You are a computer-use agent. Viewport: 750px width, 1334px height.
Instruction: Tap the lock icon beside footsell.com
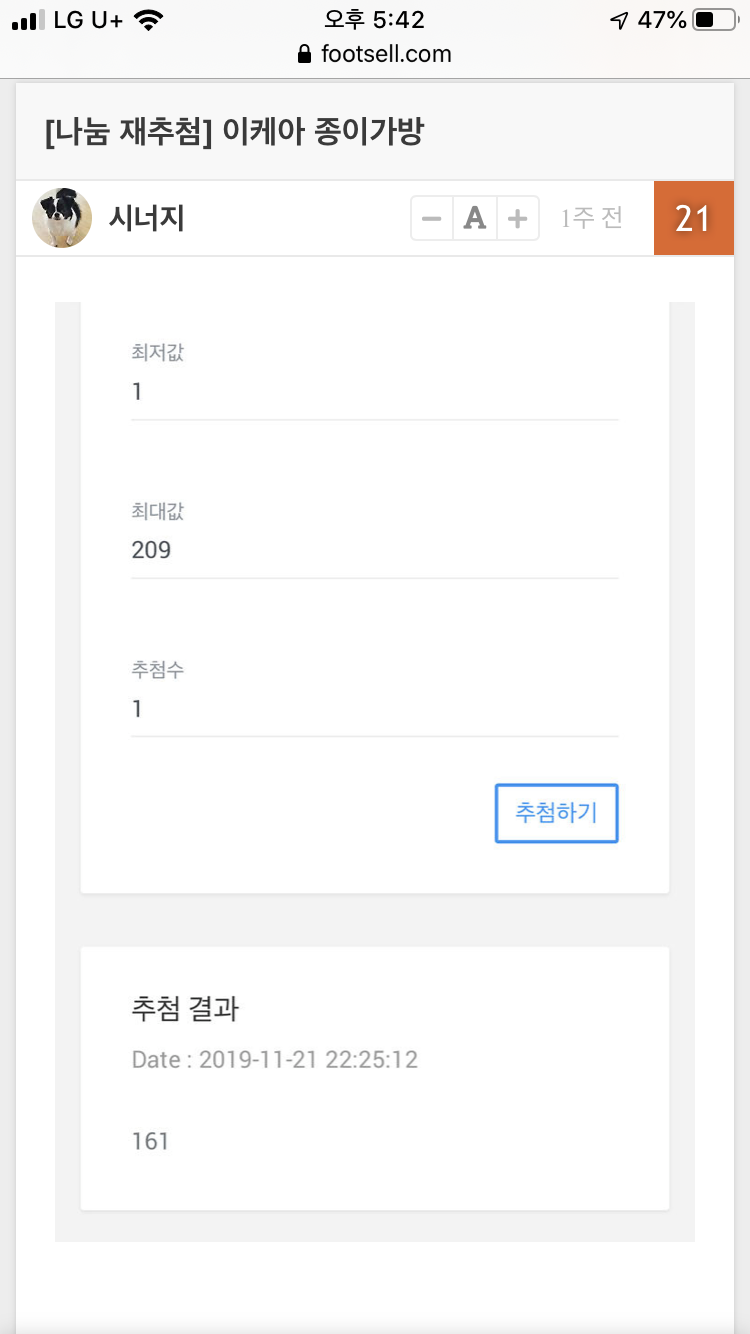[x=305, y=54]
